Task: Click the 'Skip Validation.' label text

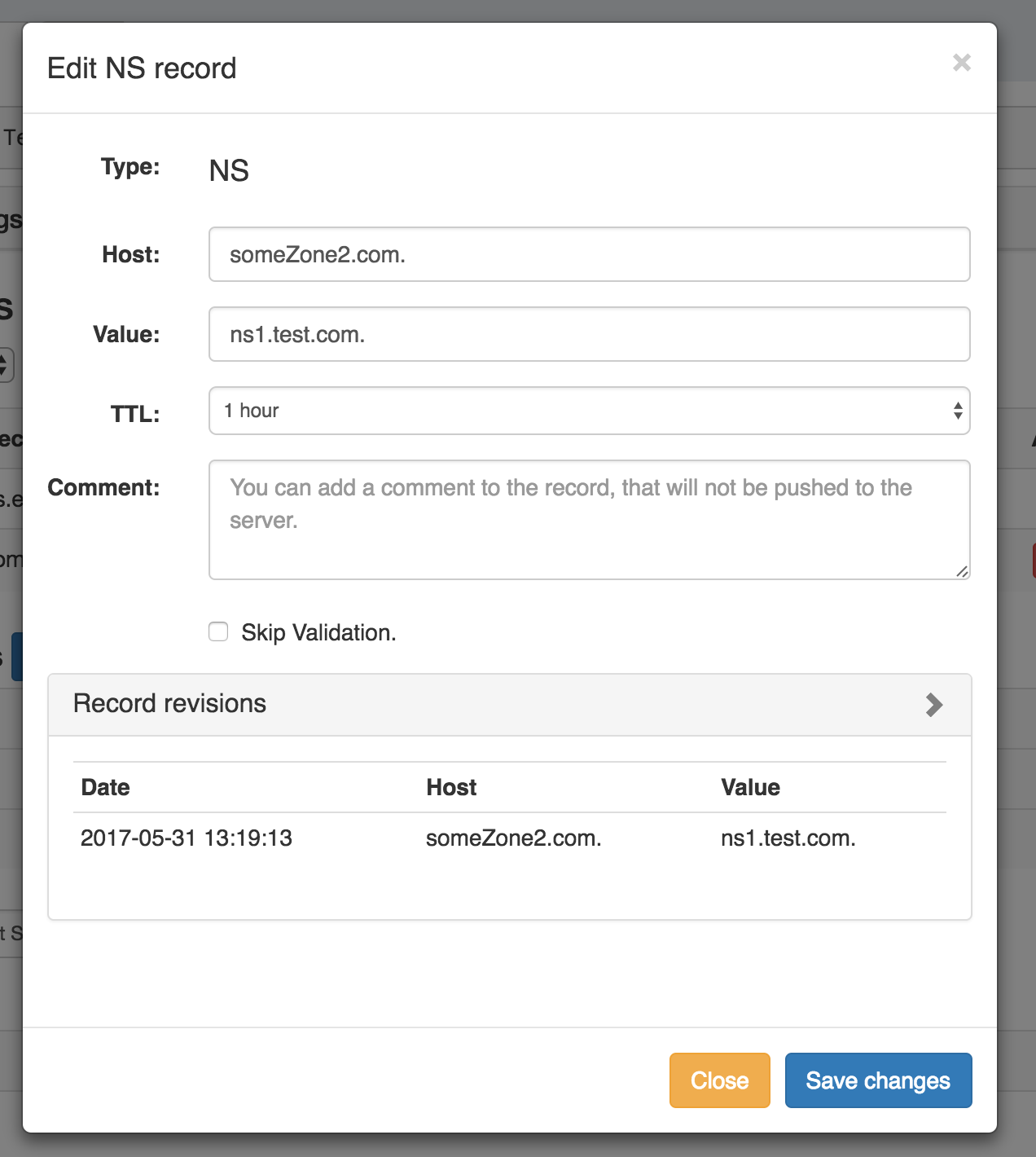Action: coord(318,633)
